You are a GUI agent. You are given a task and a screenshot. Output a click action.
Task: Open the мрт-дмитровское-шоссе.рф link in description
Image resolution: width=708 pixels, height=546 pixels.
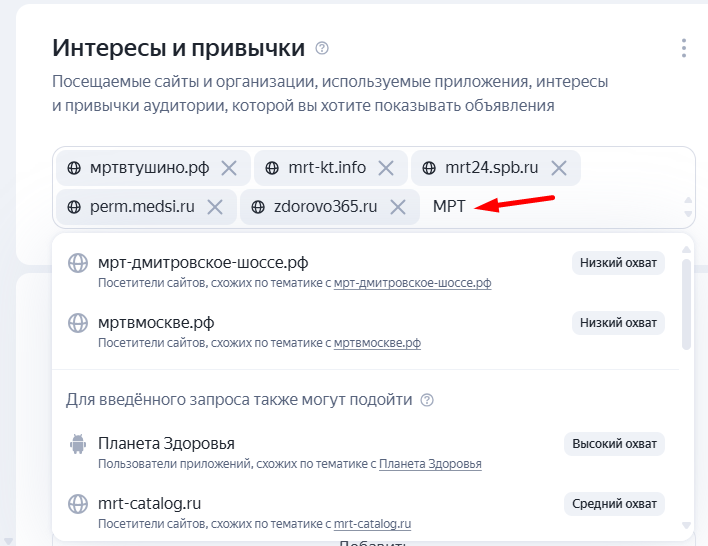pyautogui.click(x=412, y=283)
